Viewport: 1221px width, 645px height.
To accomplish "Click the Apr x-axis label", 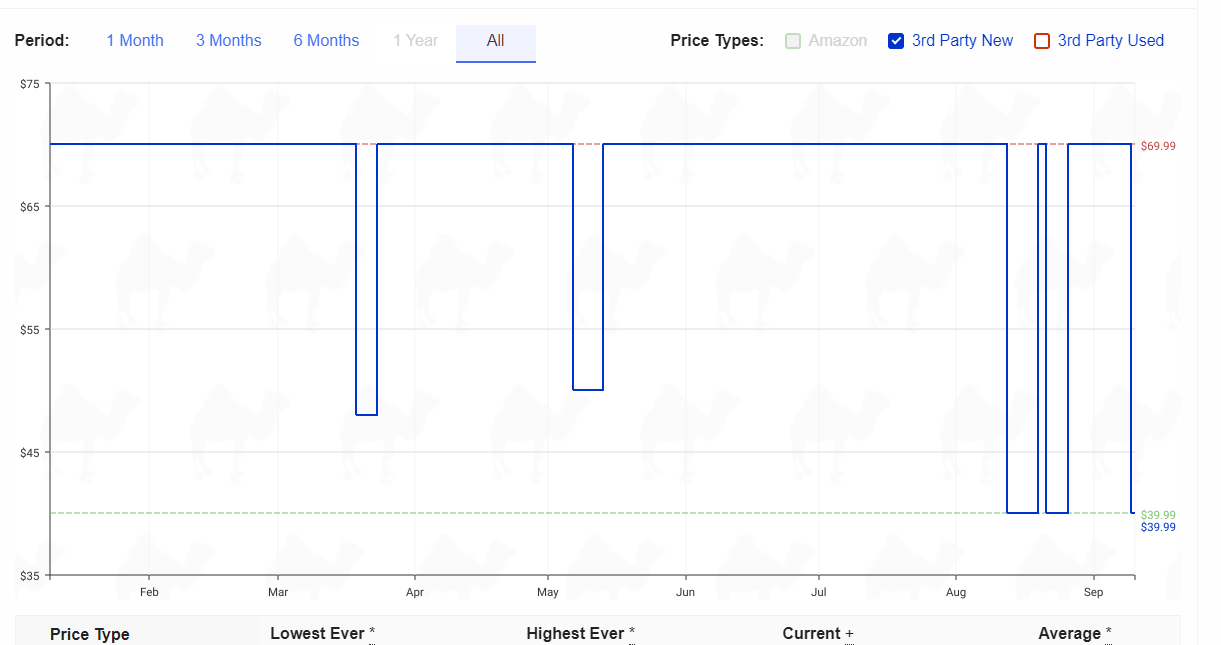I will click(415, 592).
